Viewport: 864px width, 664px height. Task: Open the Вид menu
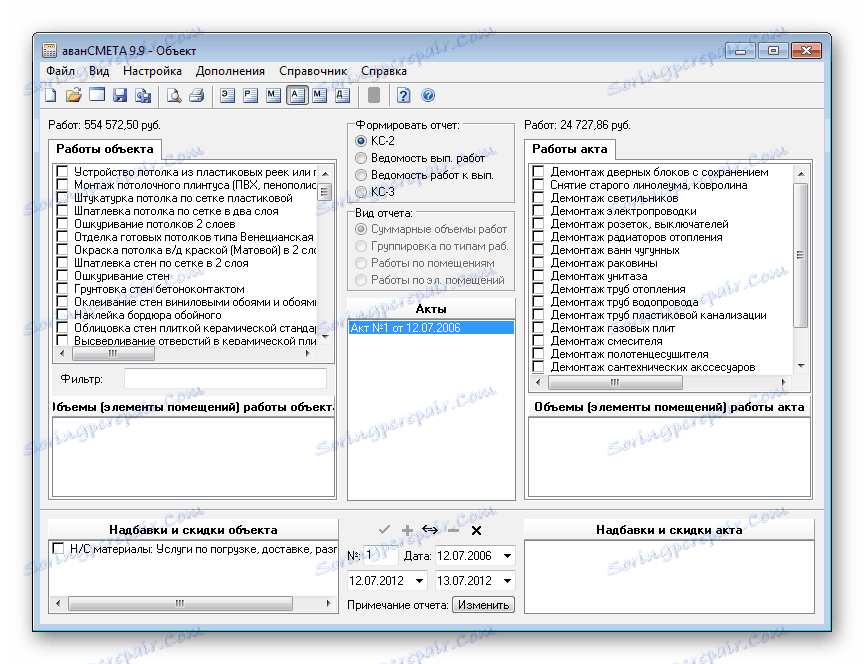pos(99,71)
